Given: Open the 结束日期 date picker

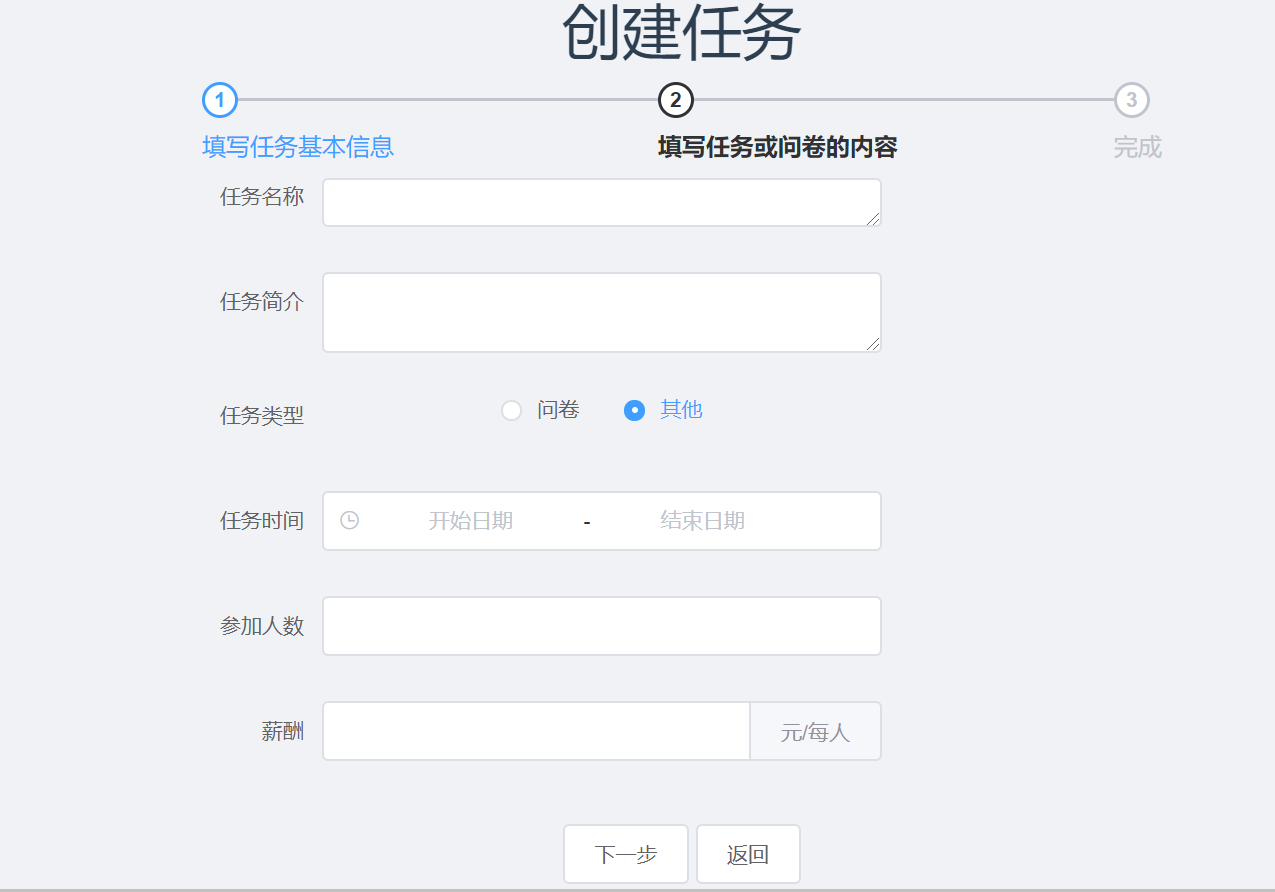Looking at the screenshot, I should (702, 521).
